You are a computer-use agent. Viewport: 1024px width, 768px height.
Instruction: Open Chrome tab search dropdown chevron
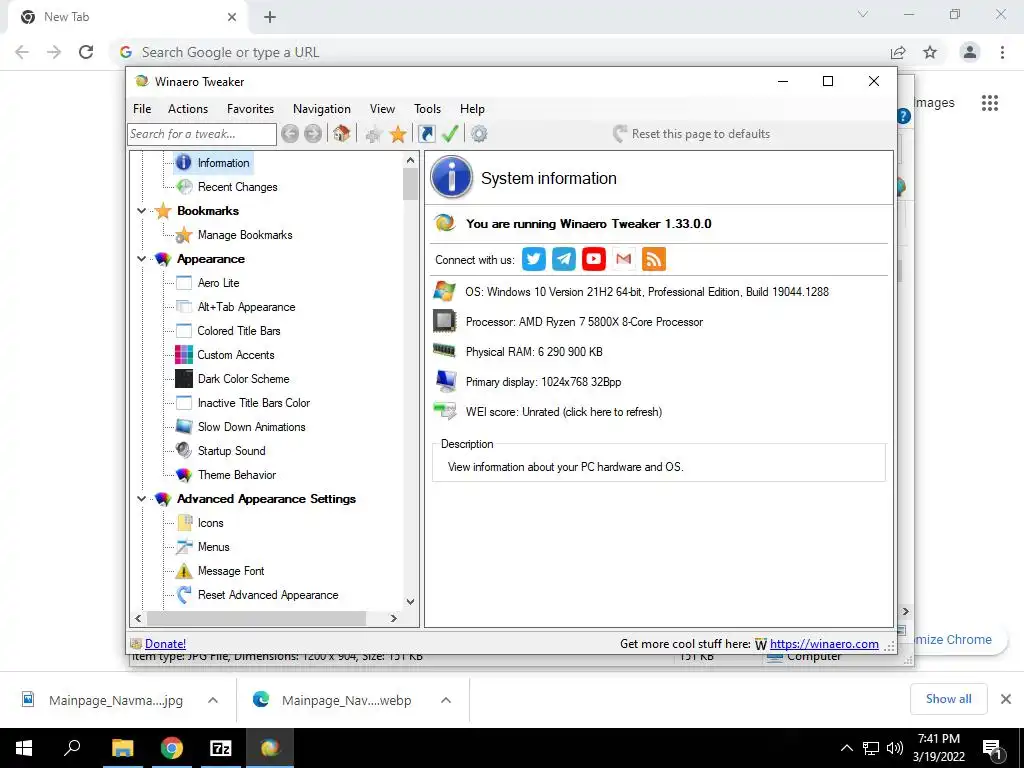pos(863,14)
